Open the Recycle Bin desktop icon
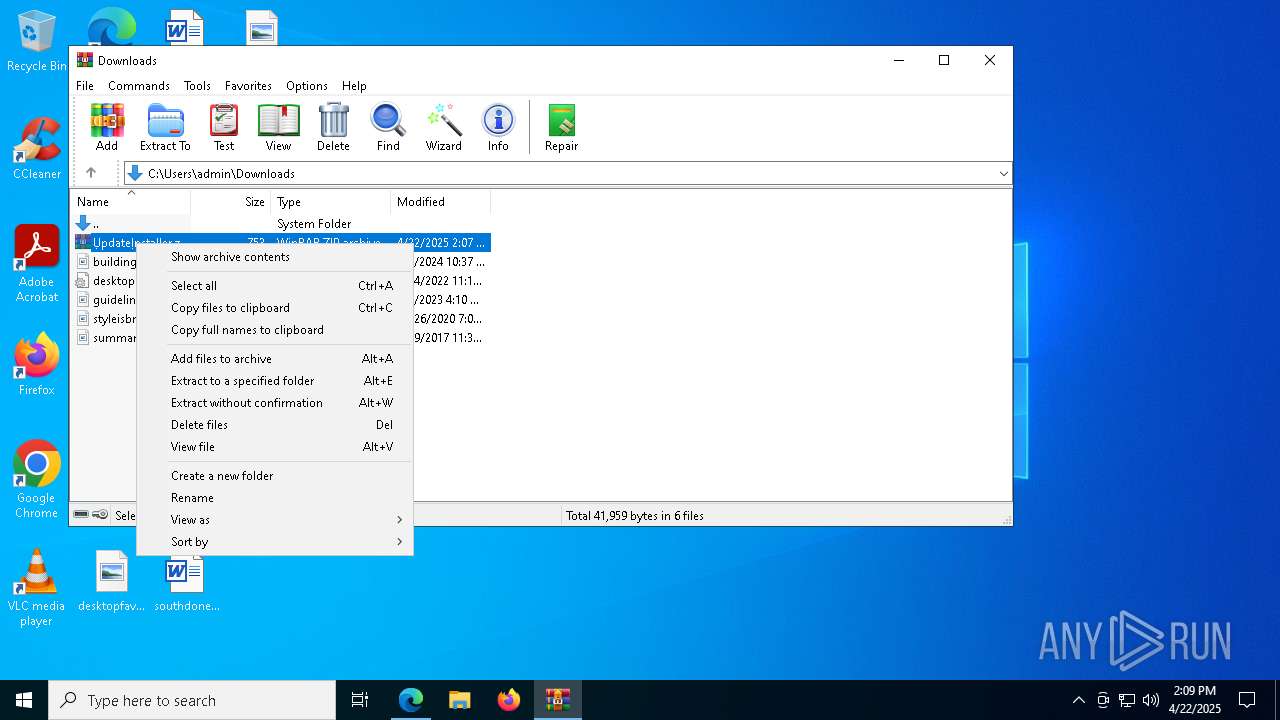This screenshot has height=720, width=1280. pos(37,42)
